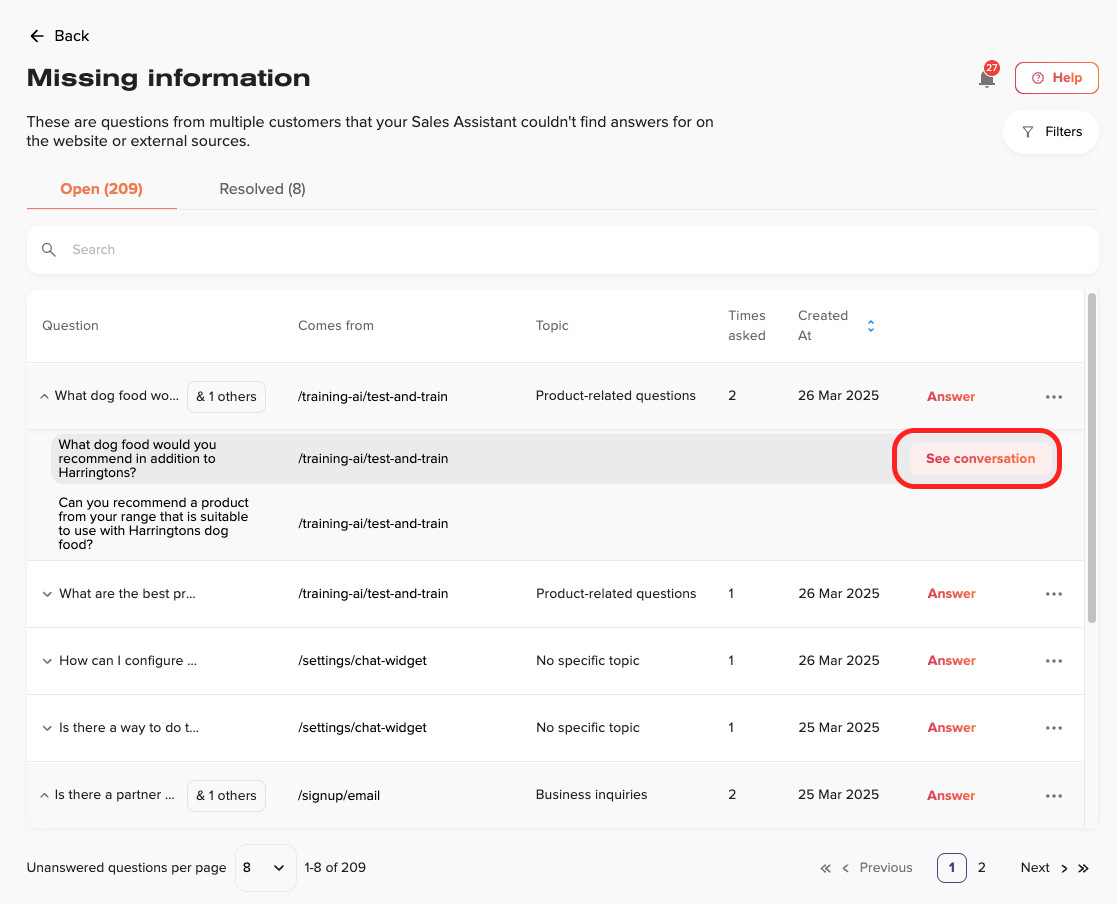The width and height of the screenshot is (1117, 904).
Task: Click the table's vertical scrollbar
Action: pos(1091,459)
